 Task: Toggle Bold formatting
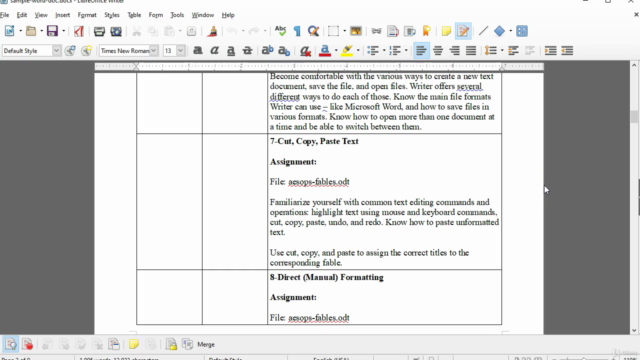point(198,51)
